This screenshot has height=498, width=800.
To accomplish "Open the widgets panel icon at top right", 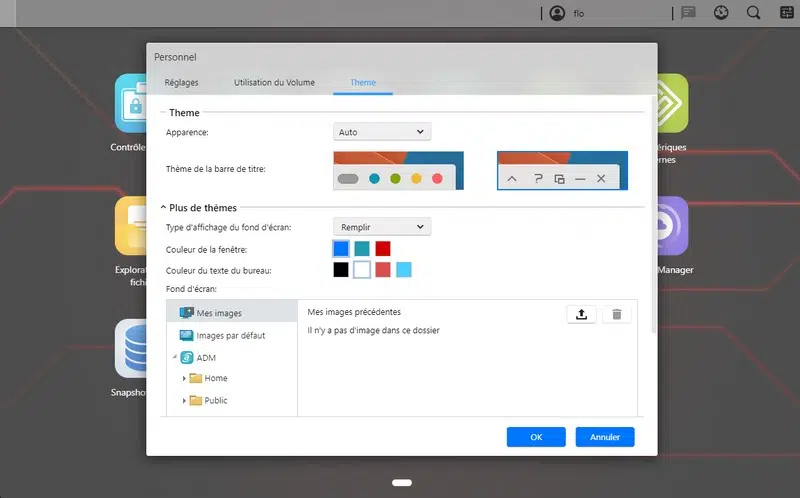I will [787, 13].
